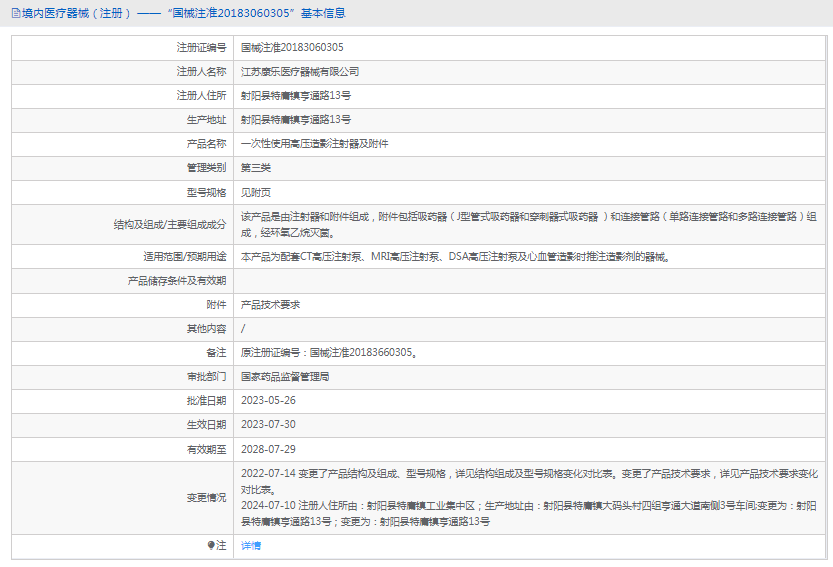The width and height of the screenshot is (833, 567).
Task: Select the change entry dated 2022-07-14
Action: (x=529, y=481)
